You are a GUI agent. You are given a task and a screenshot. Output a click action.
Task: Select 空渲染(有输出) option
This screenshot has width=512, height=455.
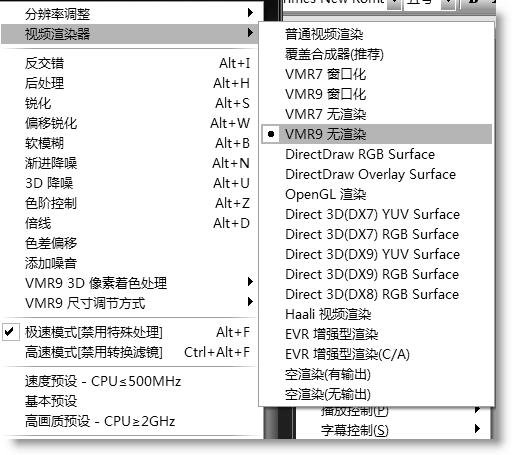coord(377,374)
